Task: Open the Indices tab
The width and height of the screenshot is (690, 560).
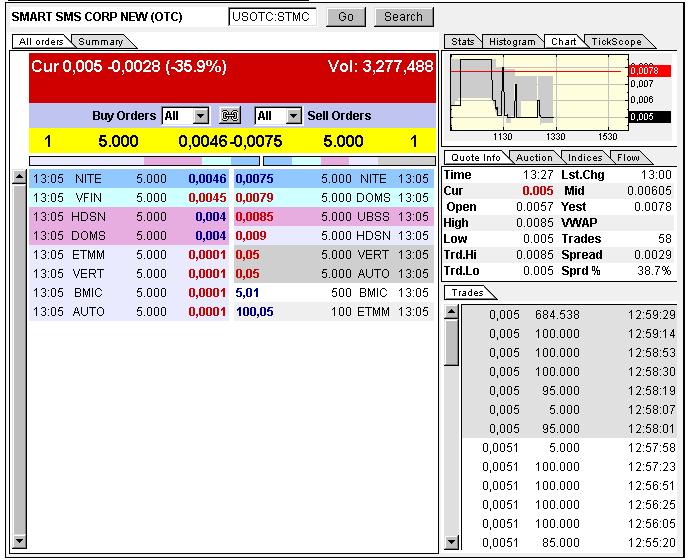Action: tap(585, 158)
